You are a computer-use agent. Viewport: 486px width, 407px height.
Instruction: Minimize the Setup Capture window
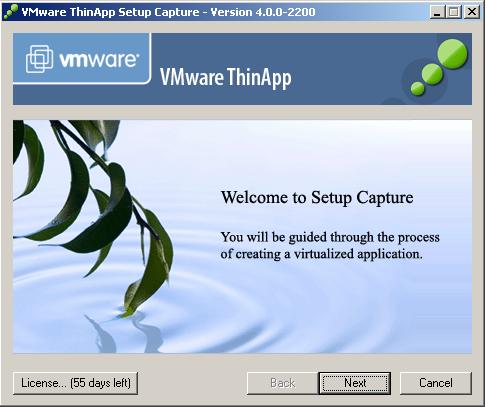tap(437, 12)
